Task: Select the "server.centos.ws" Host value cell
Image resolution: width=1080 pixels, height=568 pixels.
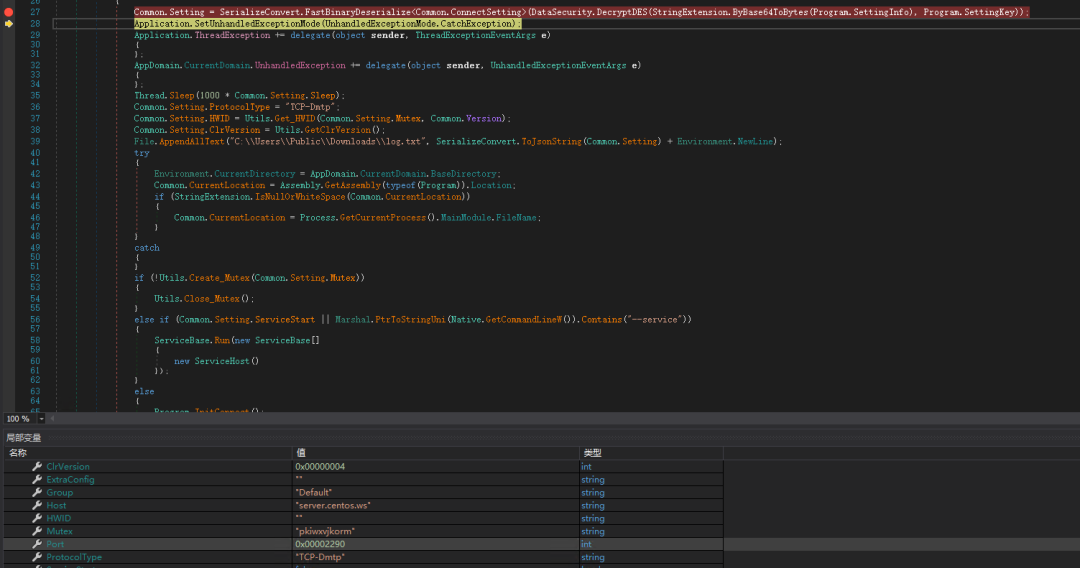Action: pyautogui.click(x=331, y=506)
